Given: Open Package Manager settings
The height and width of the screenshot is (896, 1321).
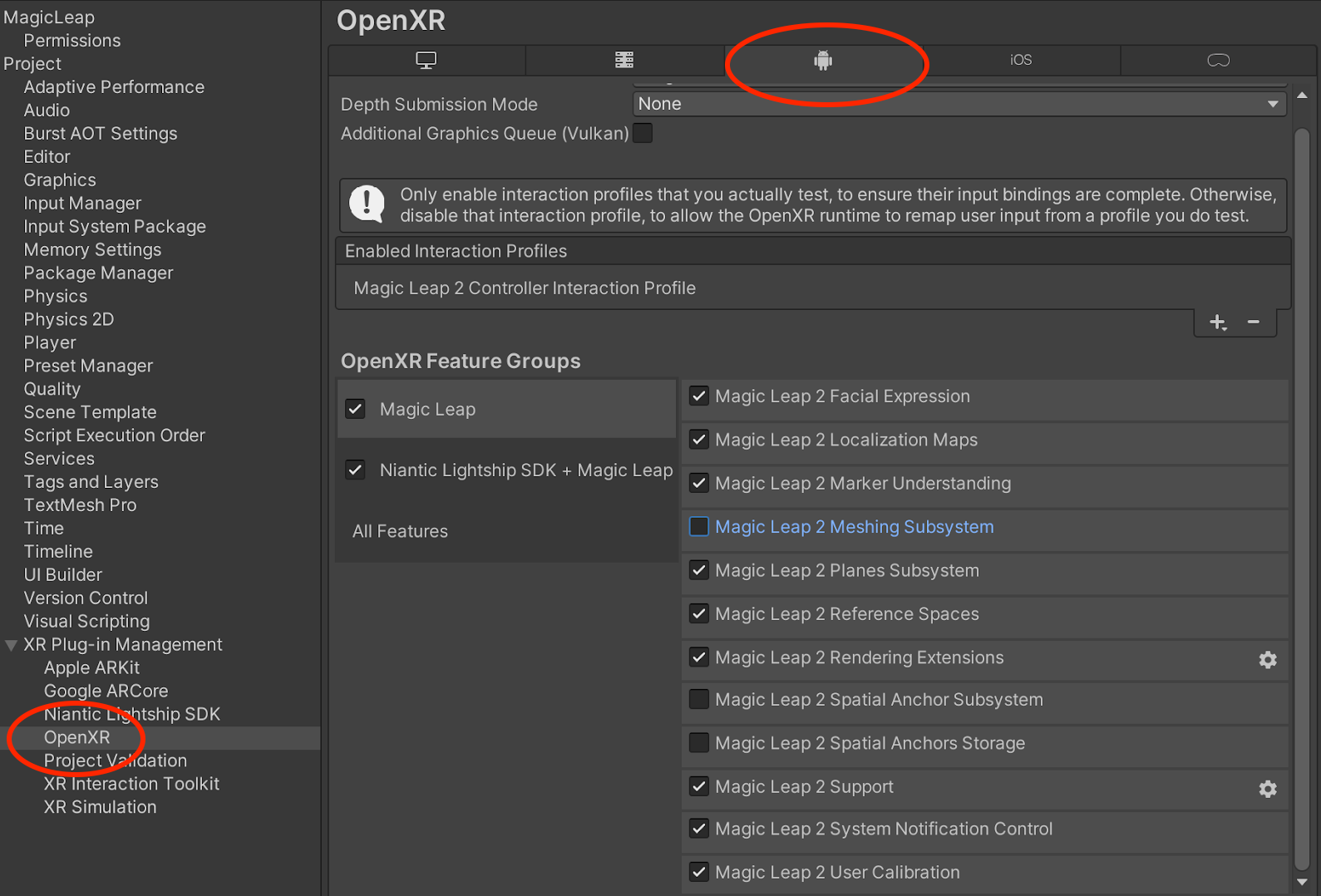Looking at the screenshot, I should (x=98, y=273).
